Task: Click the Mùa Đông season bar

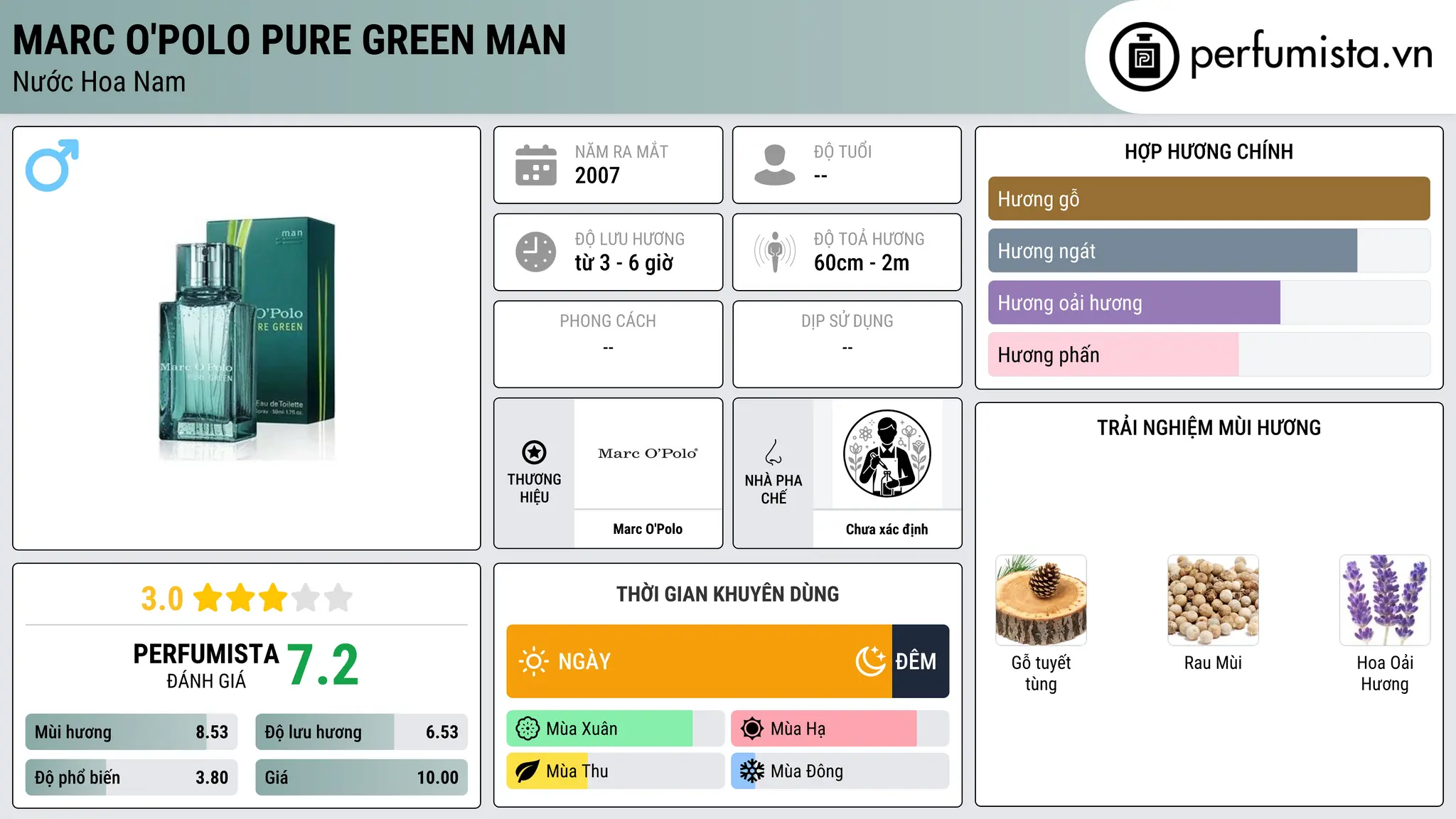Action: [x=840, y=771]
